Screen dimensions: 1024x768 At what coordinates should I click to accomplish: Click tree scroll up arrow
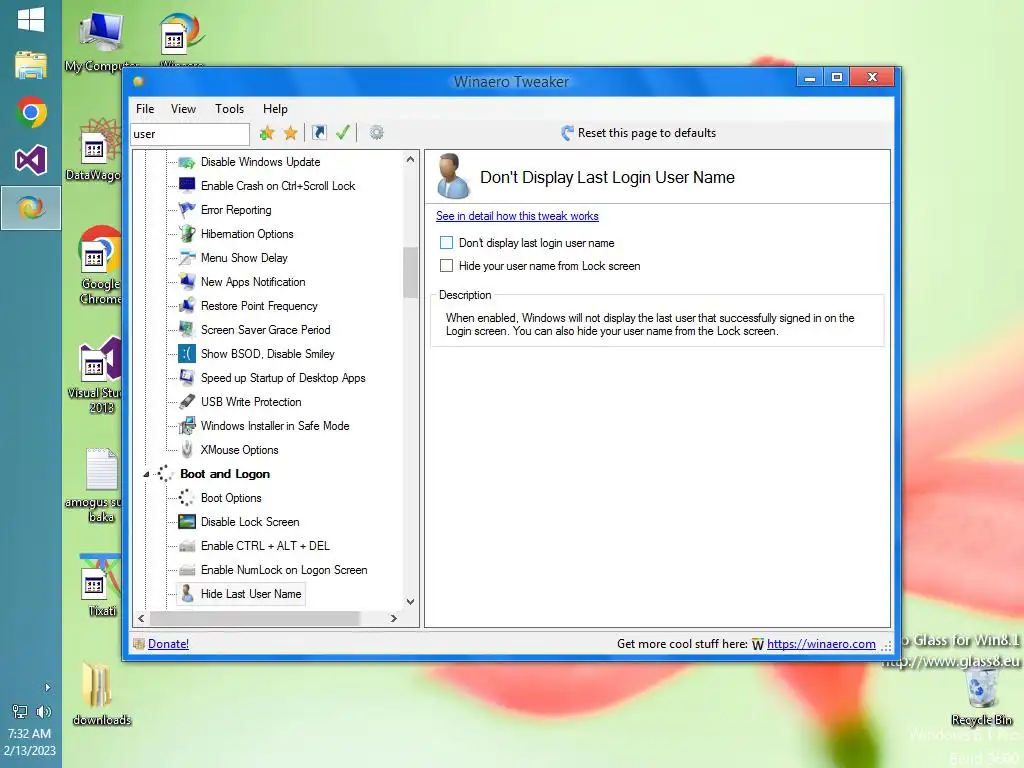click(x=410, y=159)
